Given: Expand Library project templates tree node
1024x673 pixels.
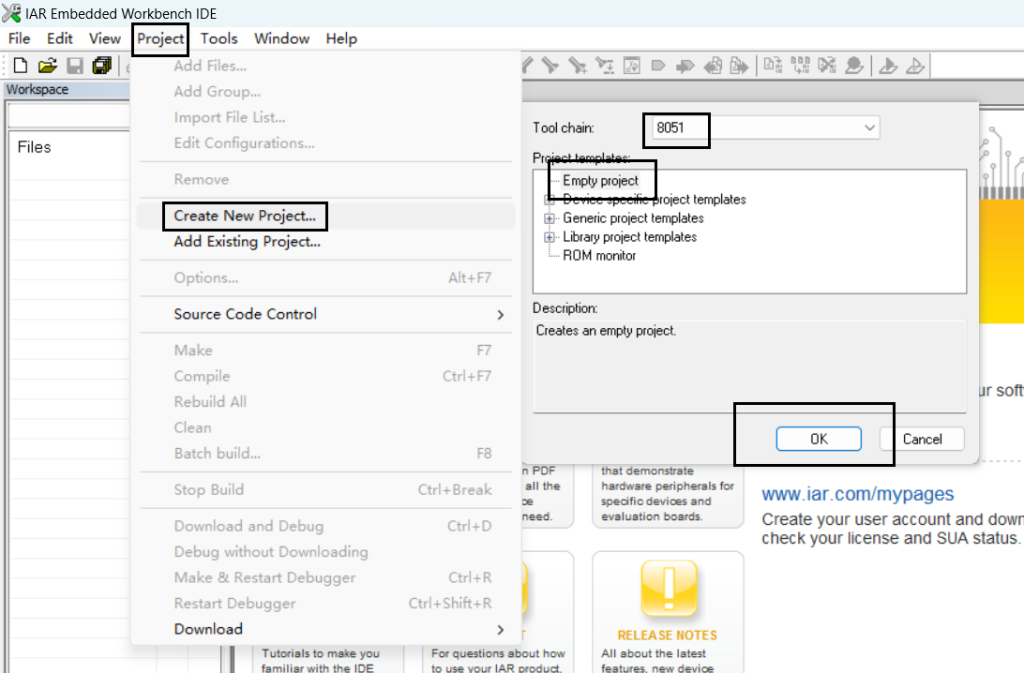Looking at the screenshot, I should [549, 237].
